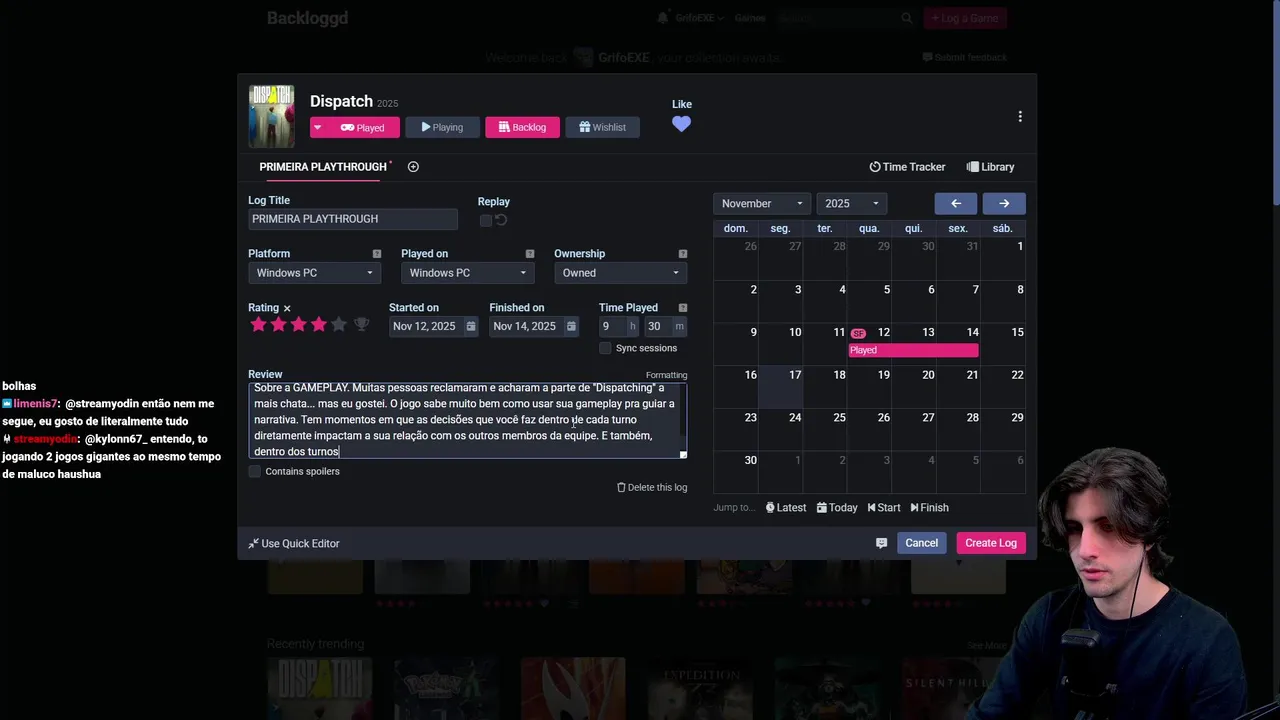This screenshot has width=1280, height=720.
Task: Click the notification bell in Backloggd header
Action: tap(662, 18)
